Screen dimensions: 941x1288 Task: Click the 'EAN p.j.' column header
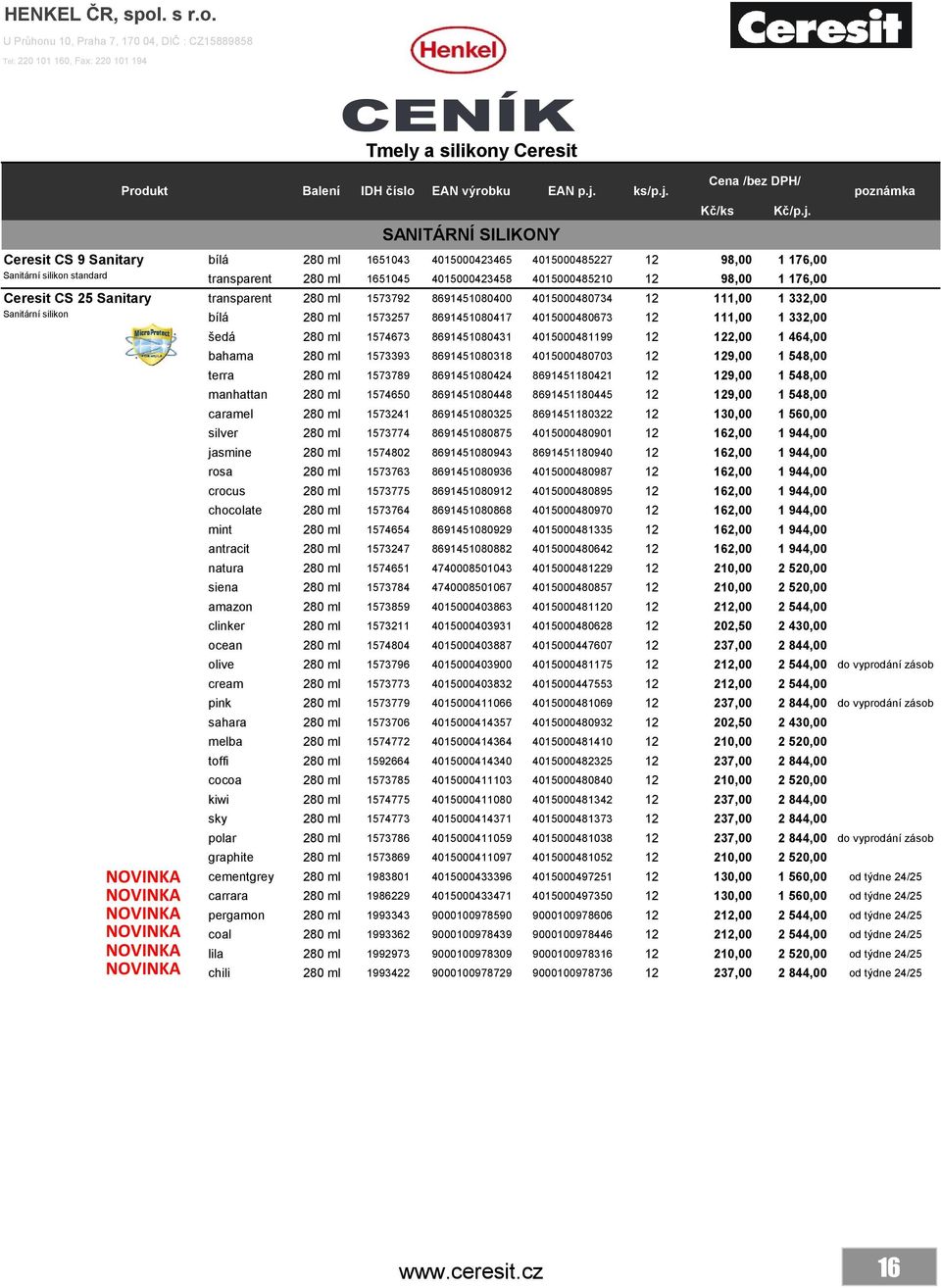click(571, 191)
